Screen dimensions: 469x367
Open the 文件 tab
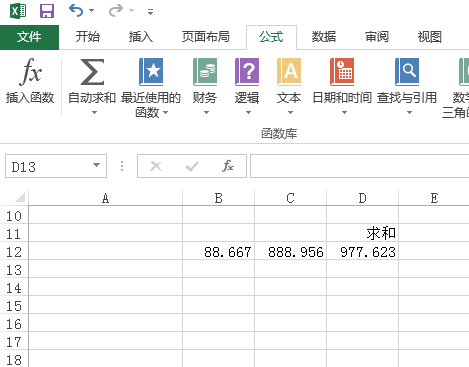tap(29, 37)
